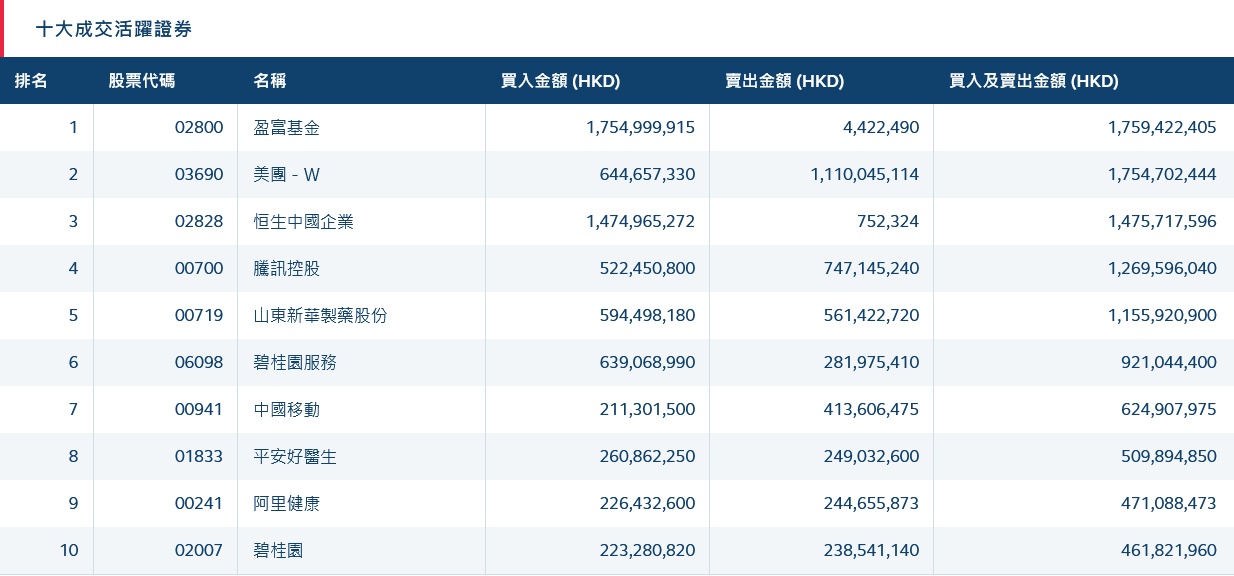Screen dimensions: 1234x576
Task: Click total amount 1,269,596,040
Action: pyautogui.click(x=1162, y=269)
